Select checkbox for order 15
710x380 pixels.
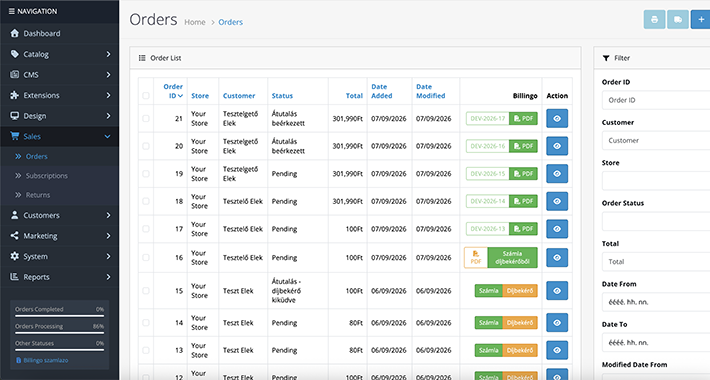[146, 291]
